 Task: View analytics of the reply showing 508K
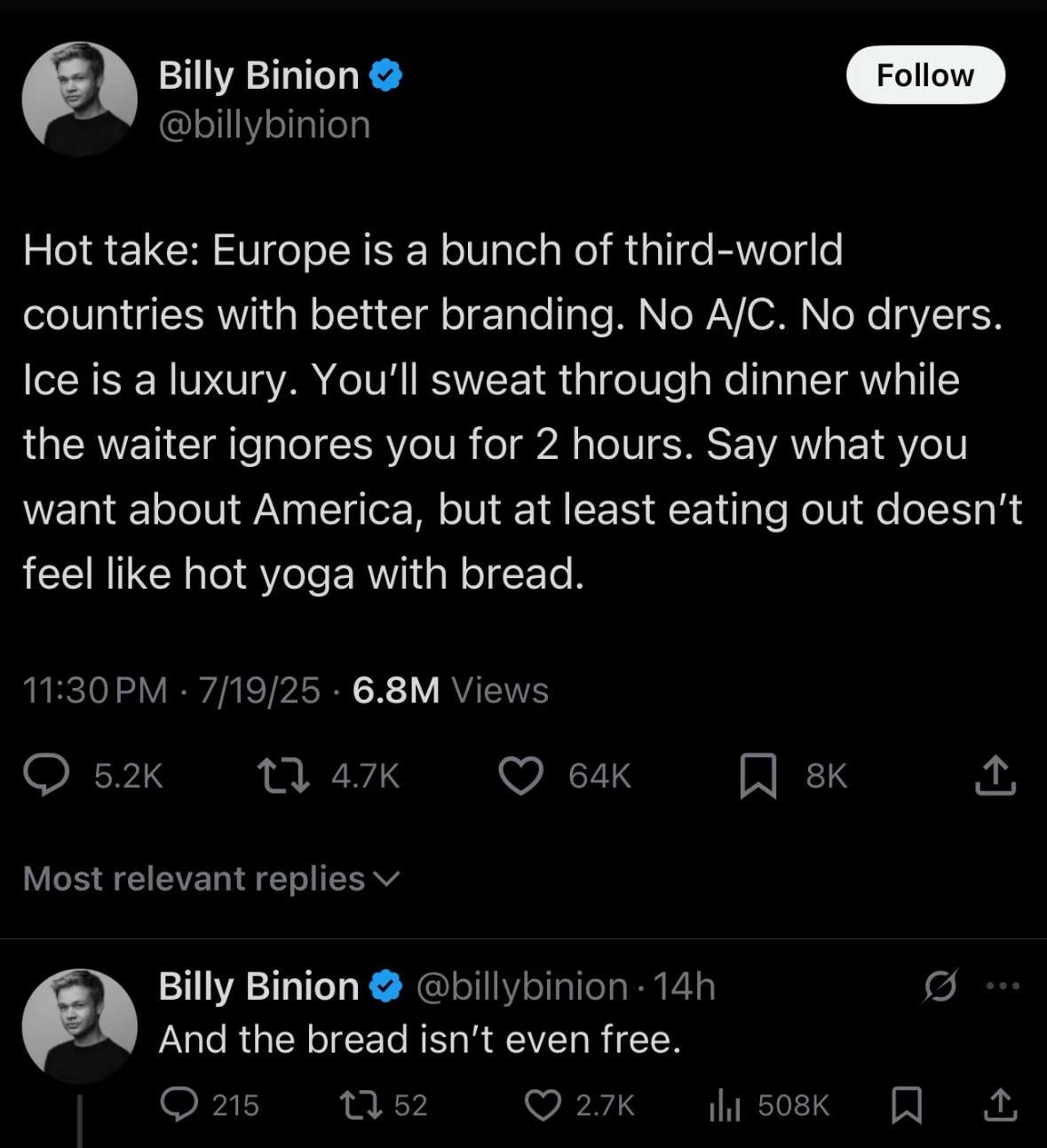click(726, 1104)
